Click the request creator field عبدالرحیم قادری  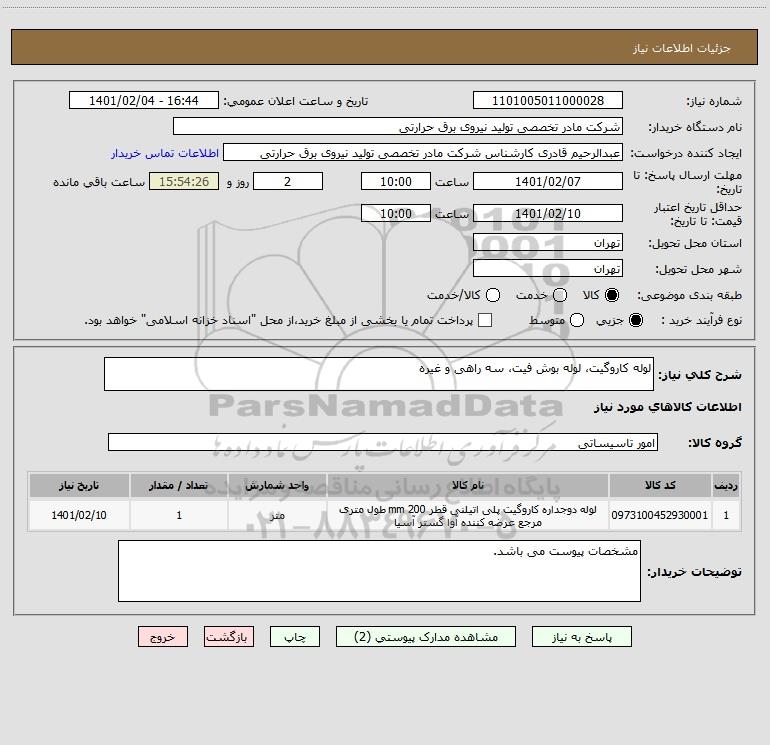click(423, 153)
